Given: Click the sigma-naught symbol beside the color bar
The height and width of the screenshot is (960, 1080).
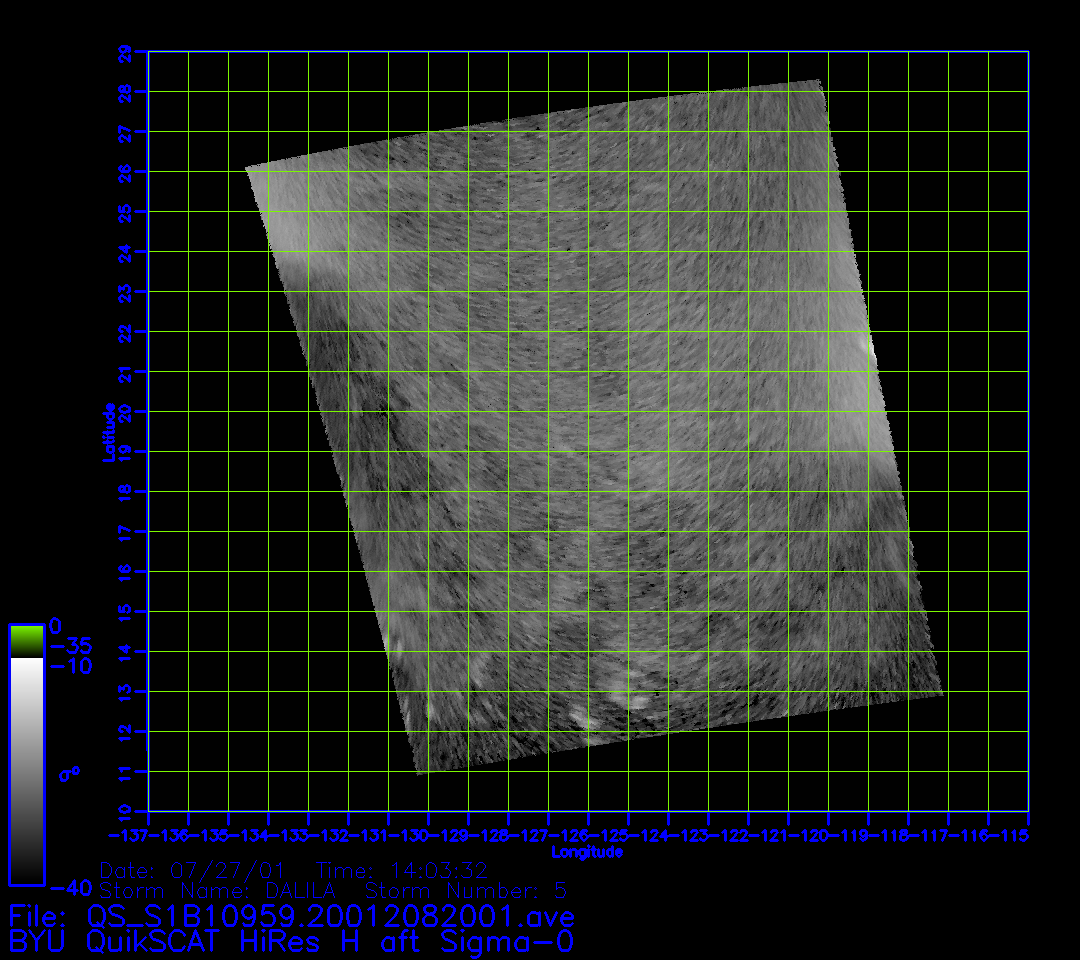Looking at the screenshot, I should coord(69,774).
